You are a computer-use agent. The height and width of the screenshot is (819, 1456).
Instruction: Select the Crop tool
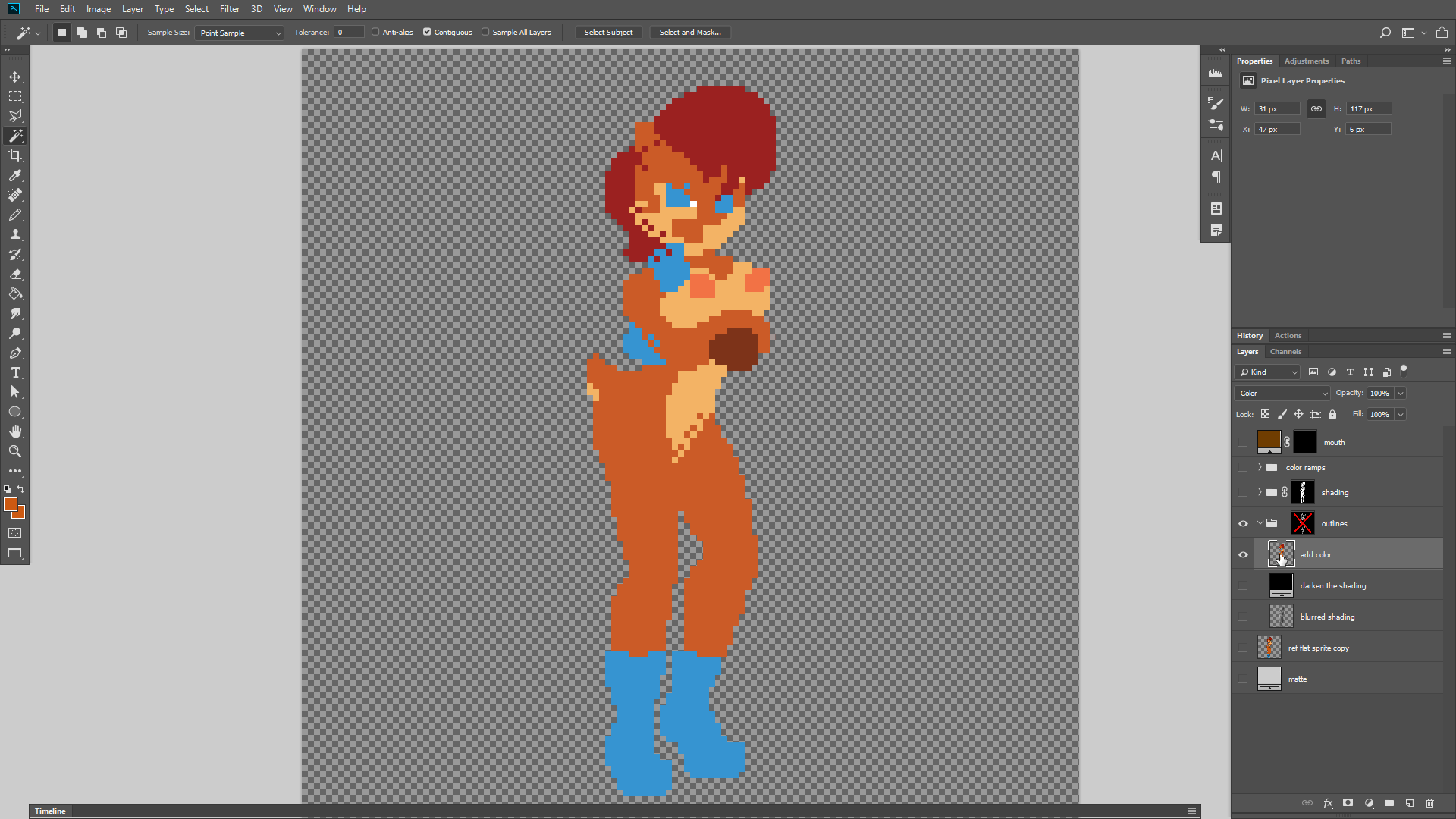15,155
